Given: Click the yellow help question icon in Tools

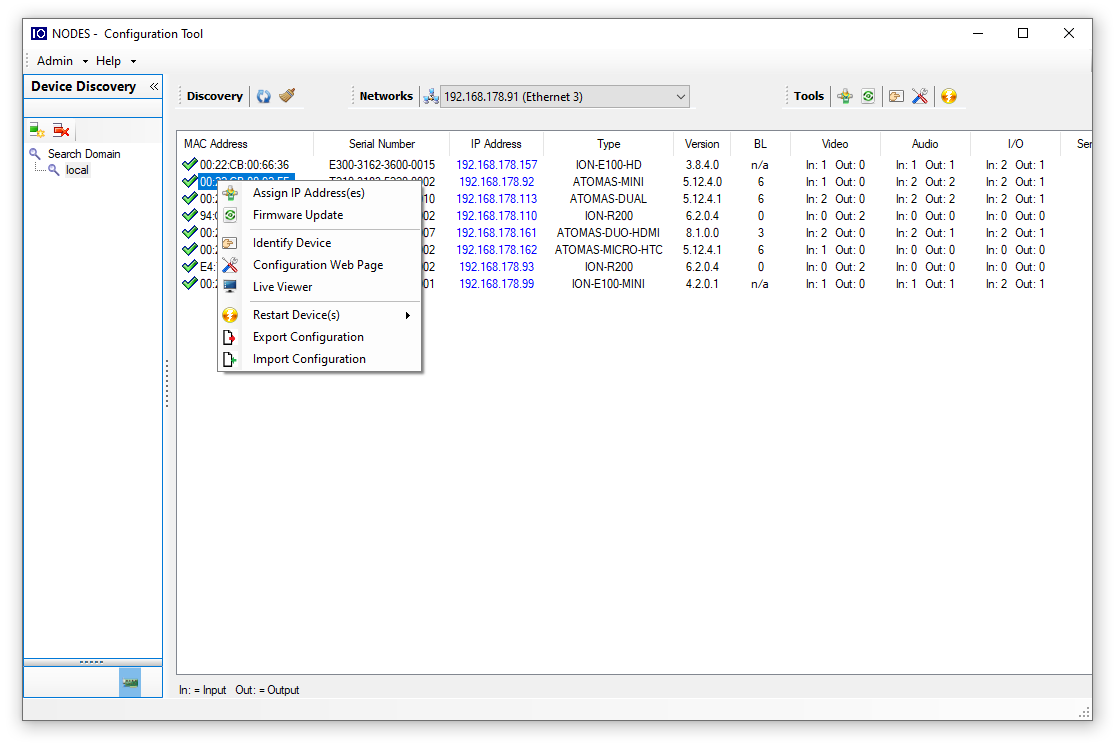Looking at the screenshot, I should 945,96.
